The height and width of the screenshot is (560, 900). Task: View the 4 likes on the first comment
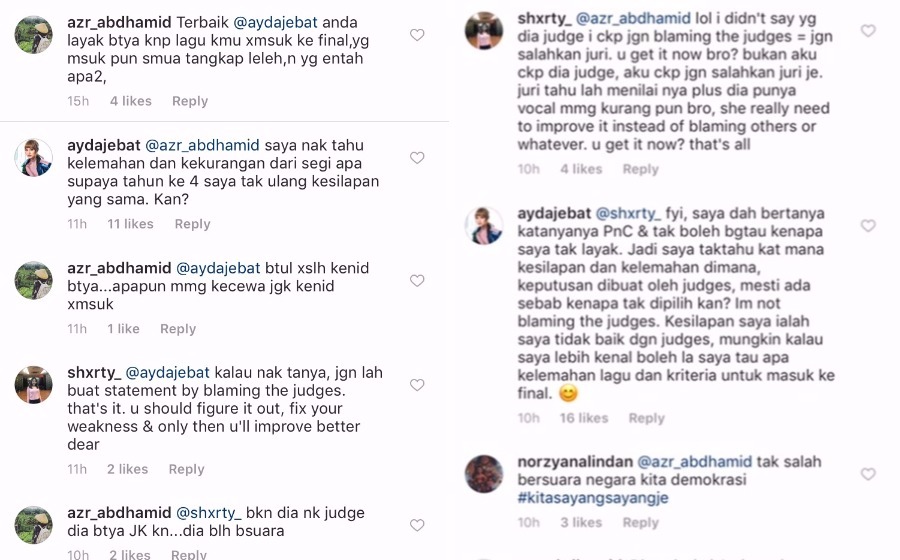tap(131, 102)
